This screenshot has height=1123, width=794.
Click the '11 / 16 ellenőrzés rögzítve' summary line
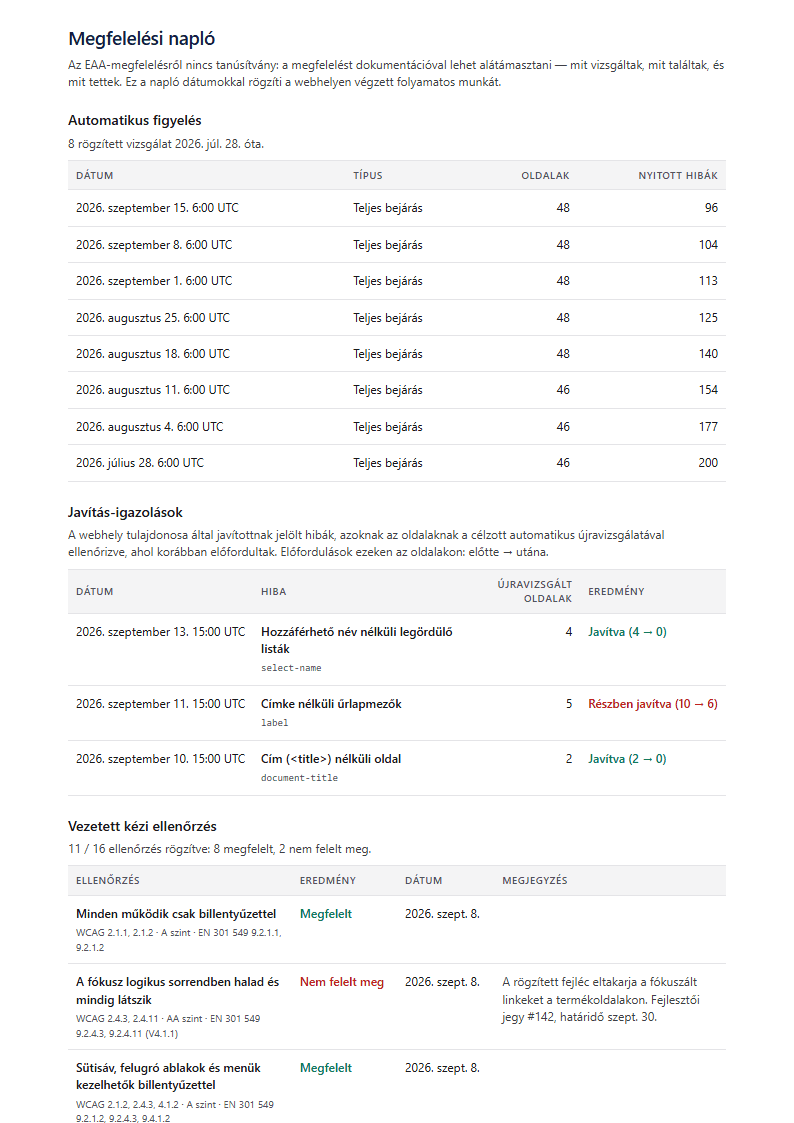click(x=220, y=849)
